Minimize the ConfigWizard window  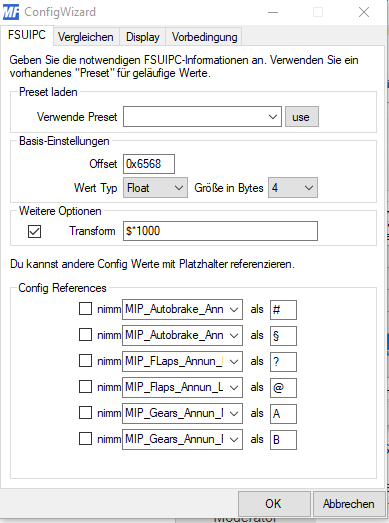click(x=273, y=12)
